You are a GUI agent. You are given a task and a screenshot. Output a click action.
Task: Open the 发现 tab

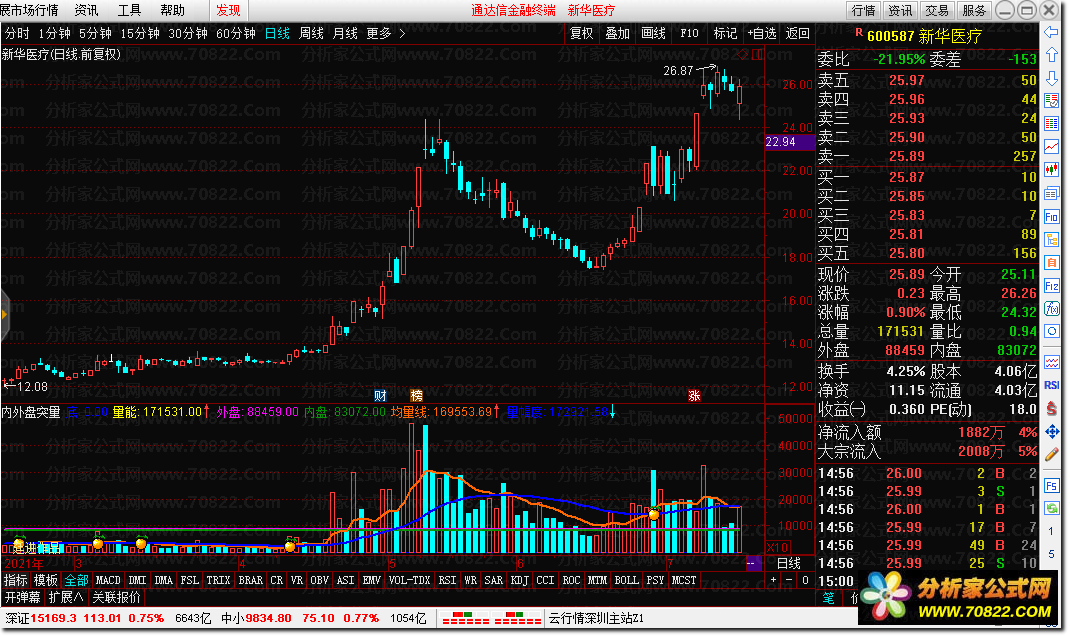(x=228, y=10)
